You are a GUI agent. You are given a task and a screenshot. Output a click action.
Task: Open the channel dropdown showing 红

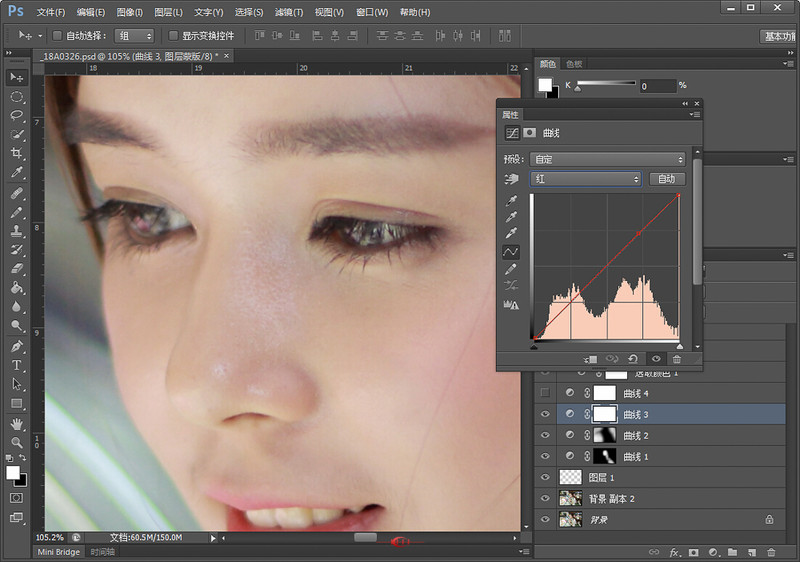[x=585, y=178]
